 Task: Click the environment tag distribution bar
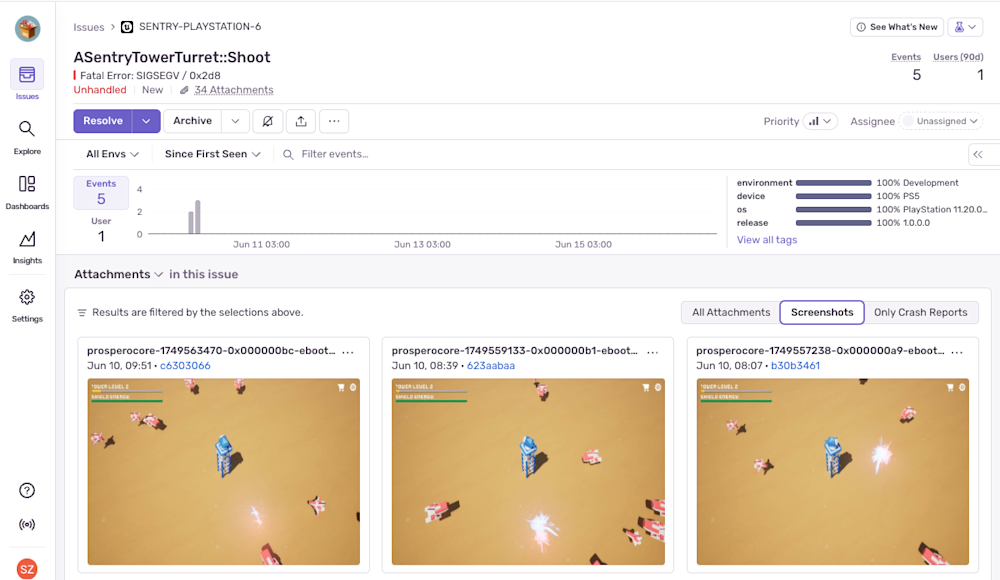point(833,183)
